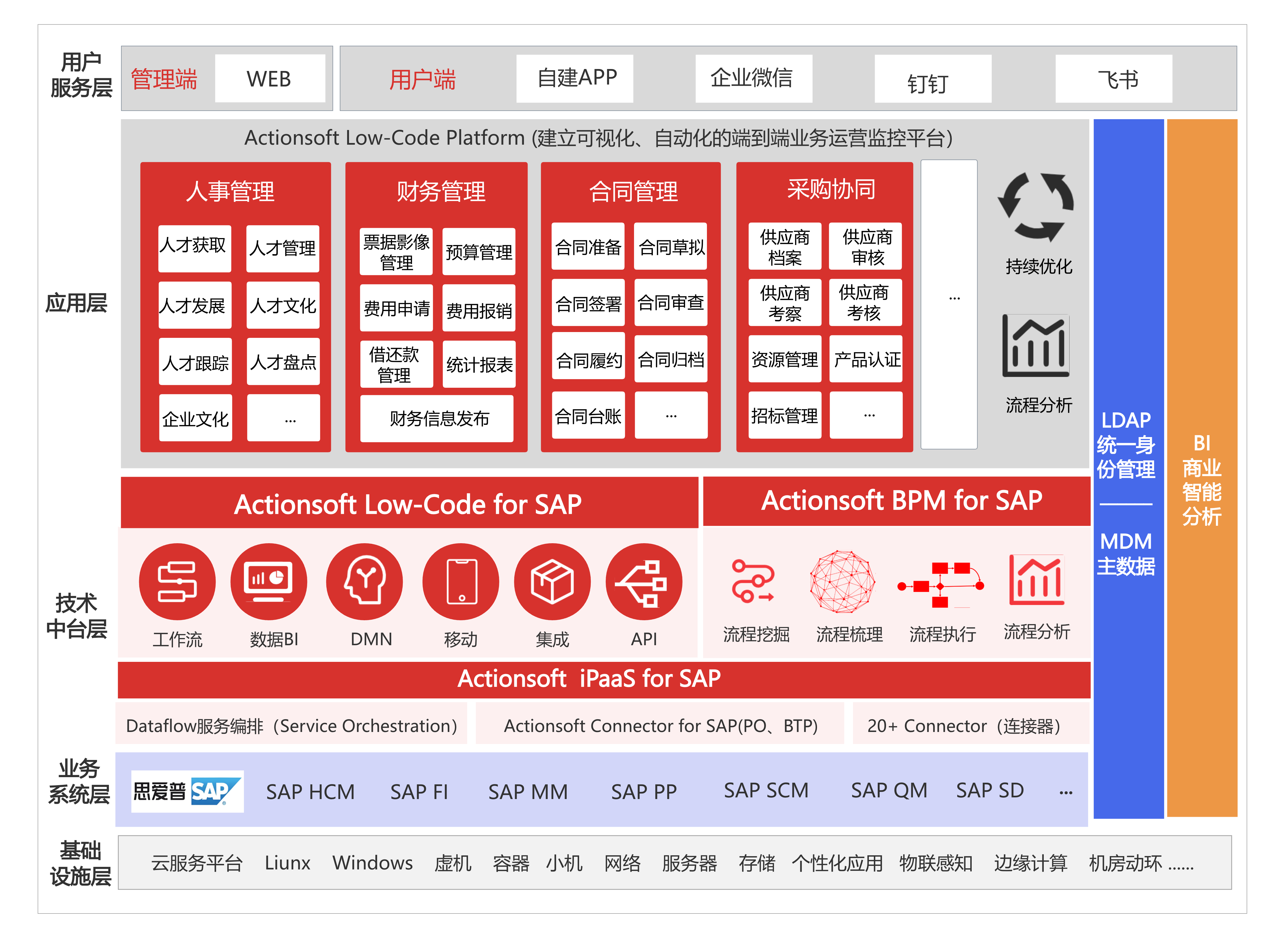Screen dimensions: 1288x939
Task: Click the SAP SCM label
Action: pyautogui.click(x=766, y=790)
